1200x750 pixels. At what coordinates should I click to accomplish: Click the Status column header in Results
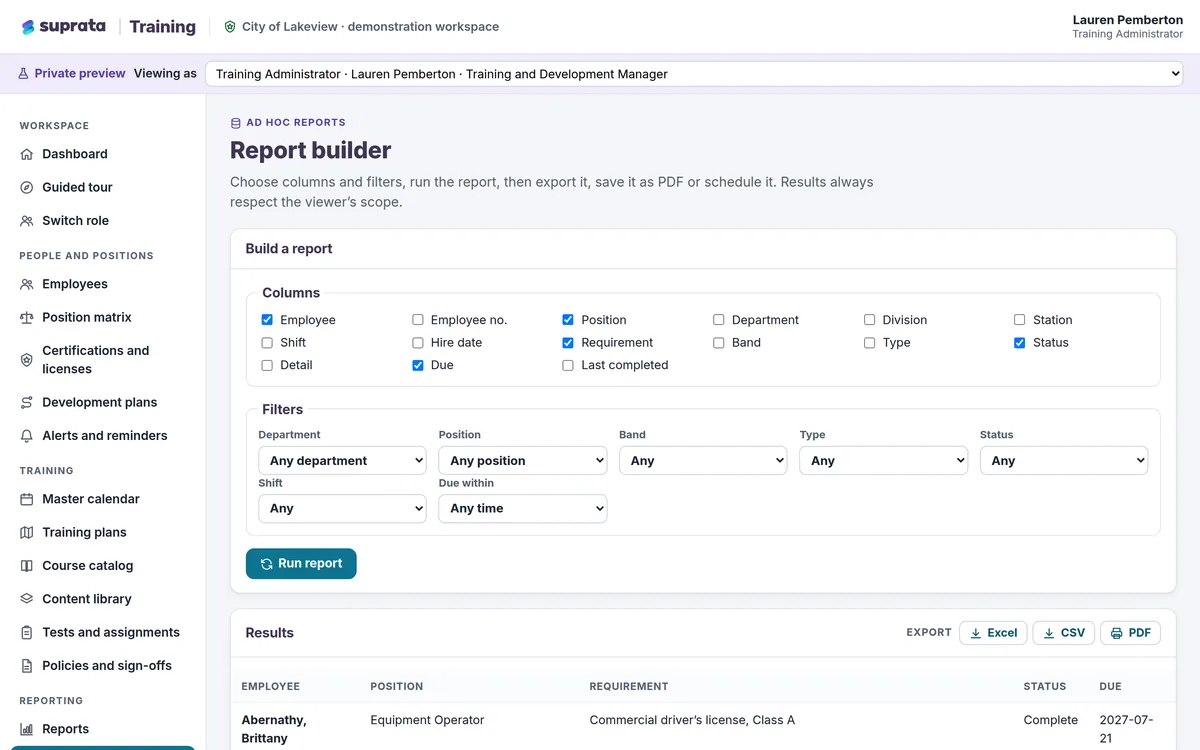tap(1045, 687)
